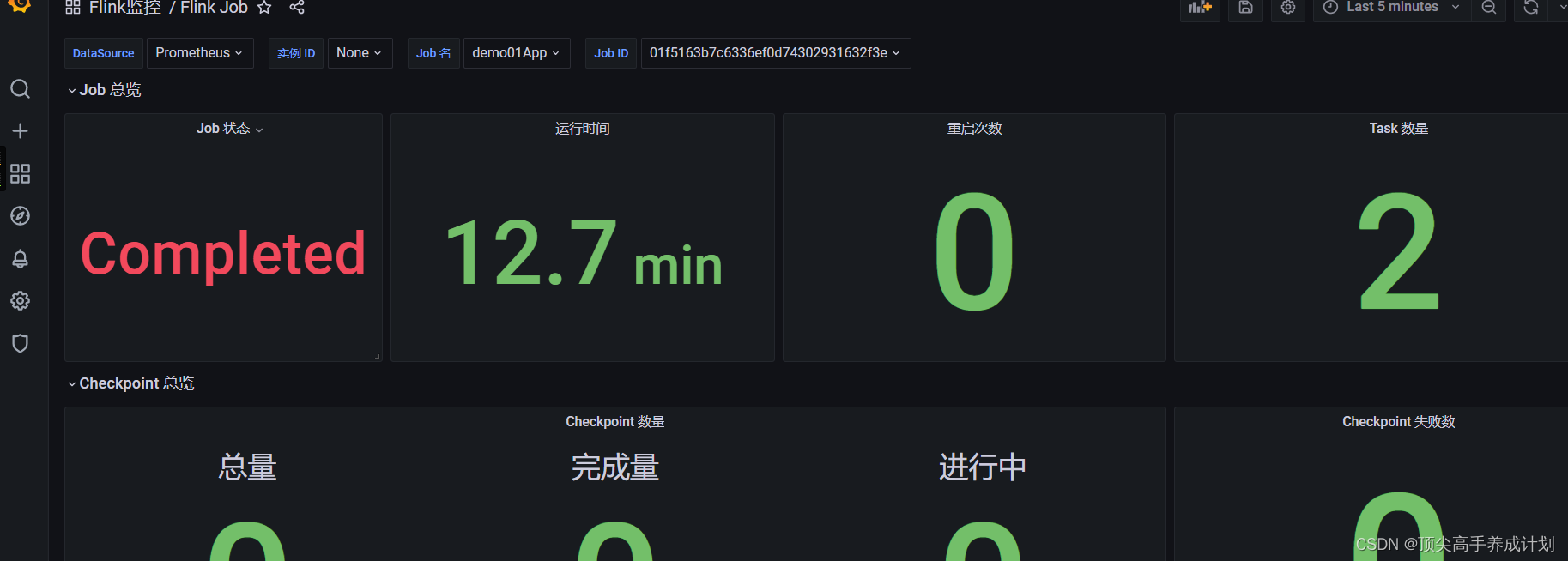Share the dashboard using the share icon
Image resolution: width=1568 pixels, height=561 pixels.
point(297,8)
